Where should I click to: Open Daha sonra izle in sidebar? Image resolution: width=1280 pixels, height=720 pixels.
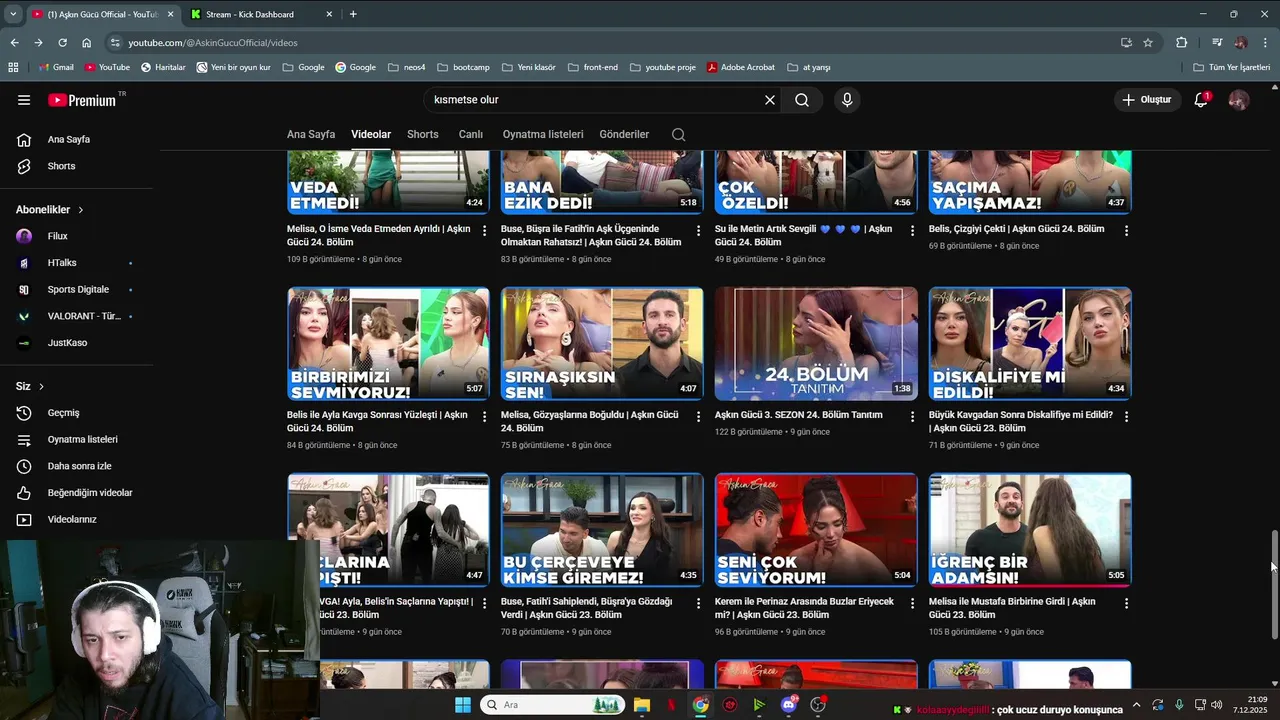[79, 466]
